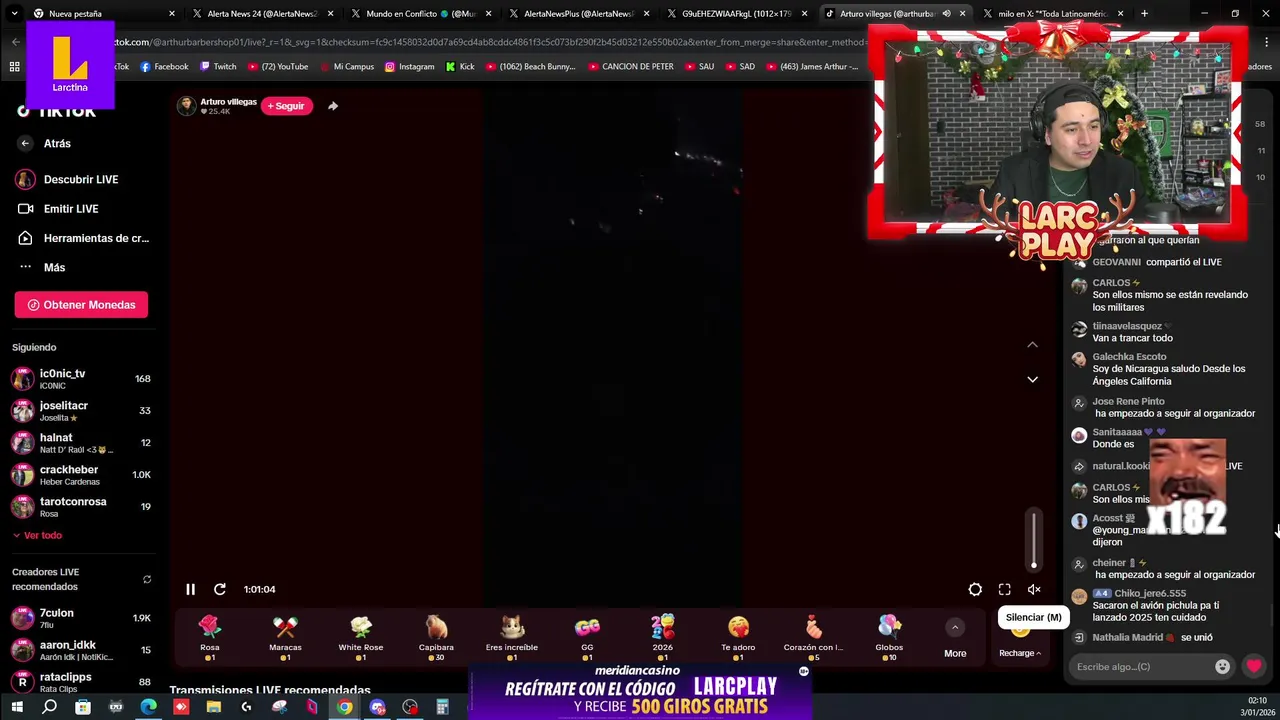Switch to Mundo en Conflicto browser tab
Viewport: 1280px width, 720px height.
click(420, 14)
